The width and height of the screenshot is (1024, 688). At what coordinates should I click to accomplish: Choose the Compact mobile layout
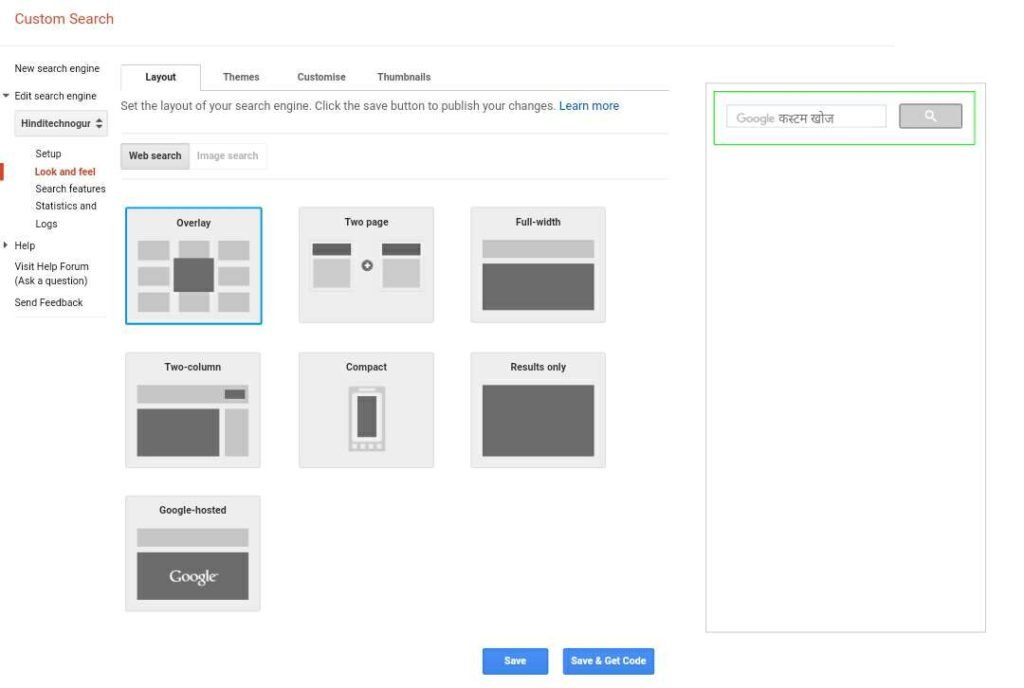tap(366, 410)
